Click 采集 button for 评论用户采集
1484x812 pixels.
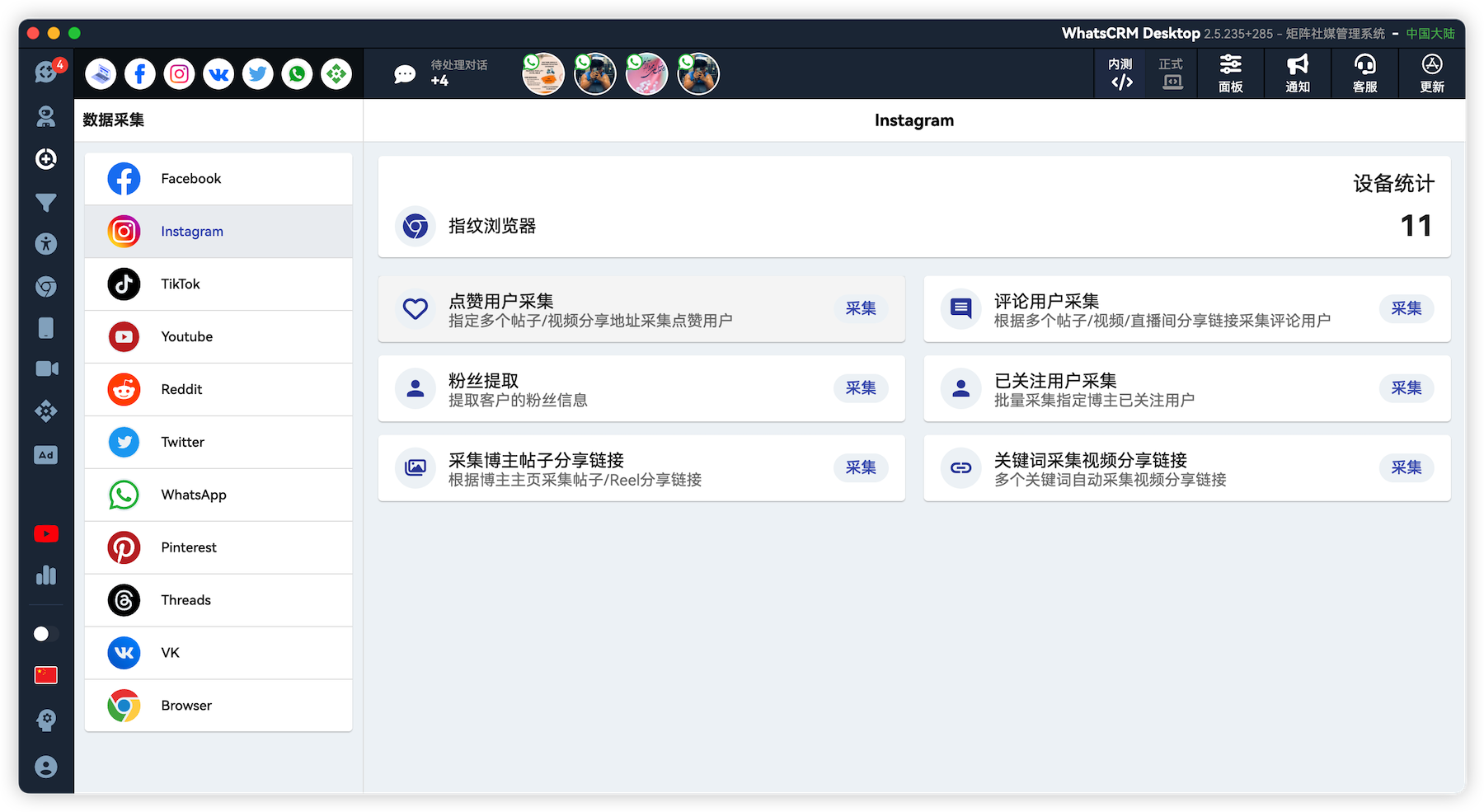pos(1406,308)
